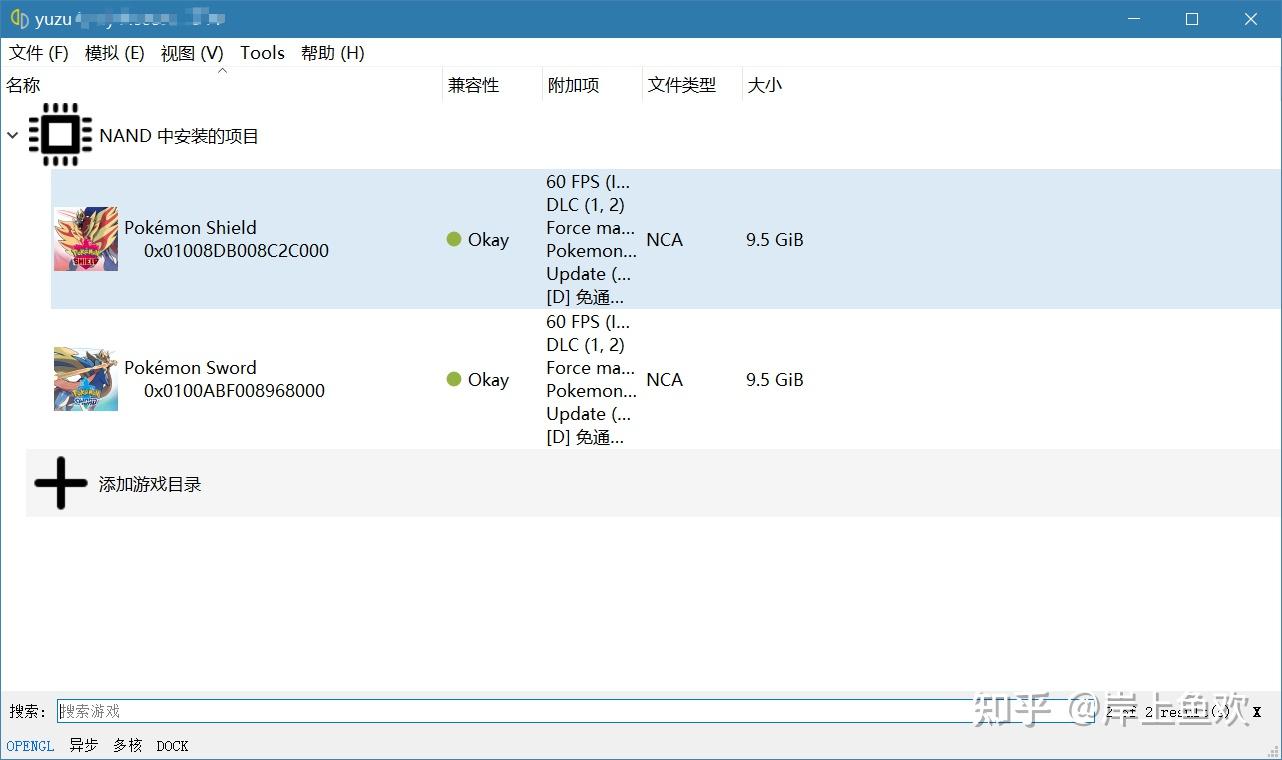Click the plus icon to add game directory
Viewport: 1282px width, 760px height.
[61, 483]
